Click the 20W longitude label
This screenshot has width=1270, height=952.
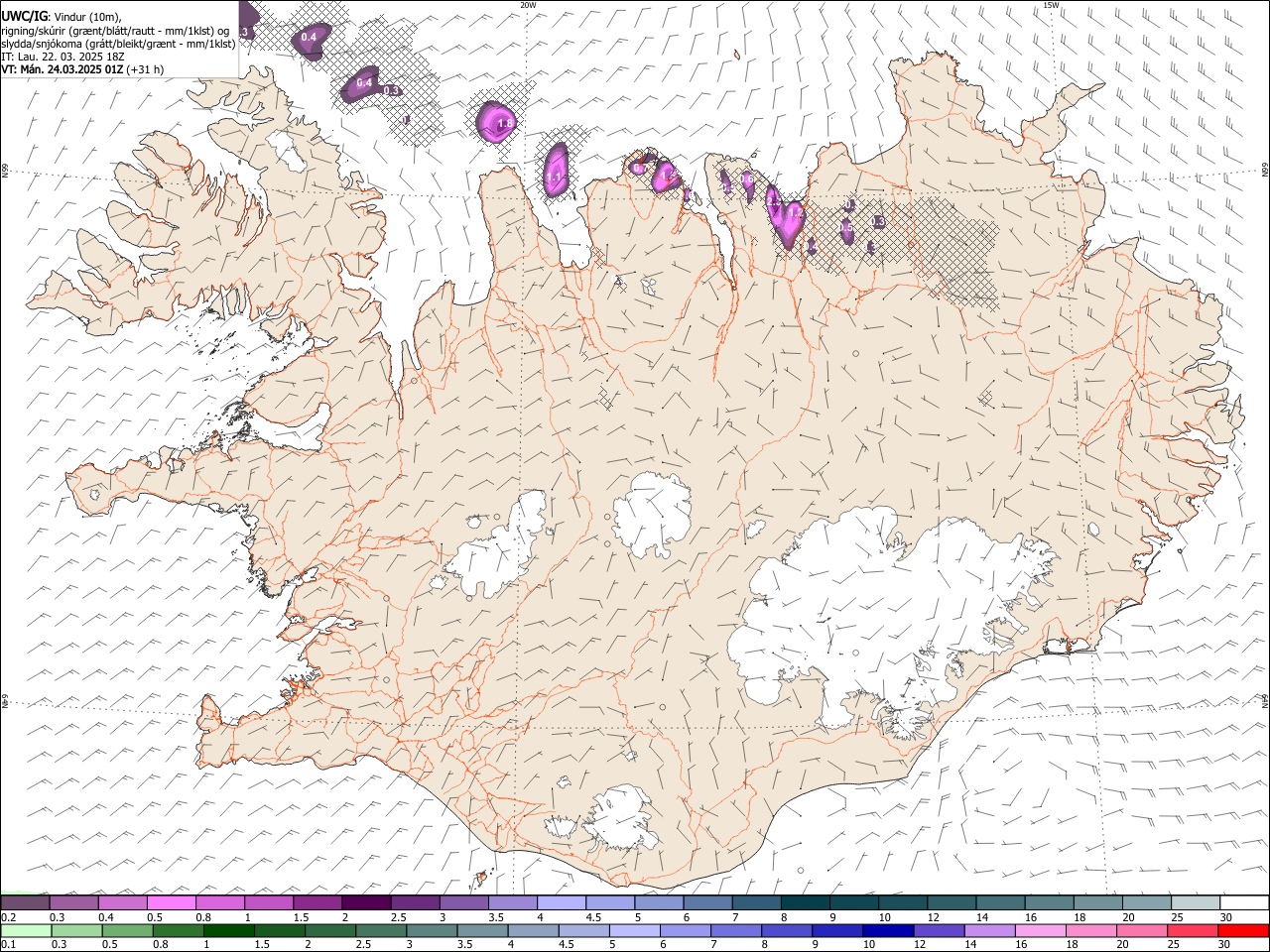[528, 5]
